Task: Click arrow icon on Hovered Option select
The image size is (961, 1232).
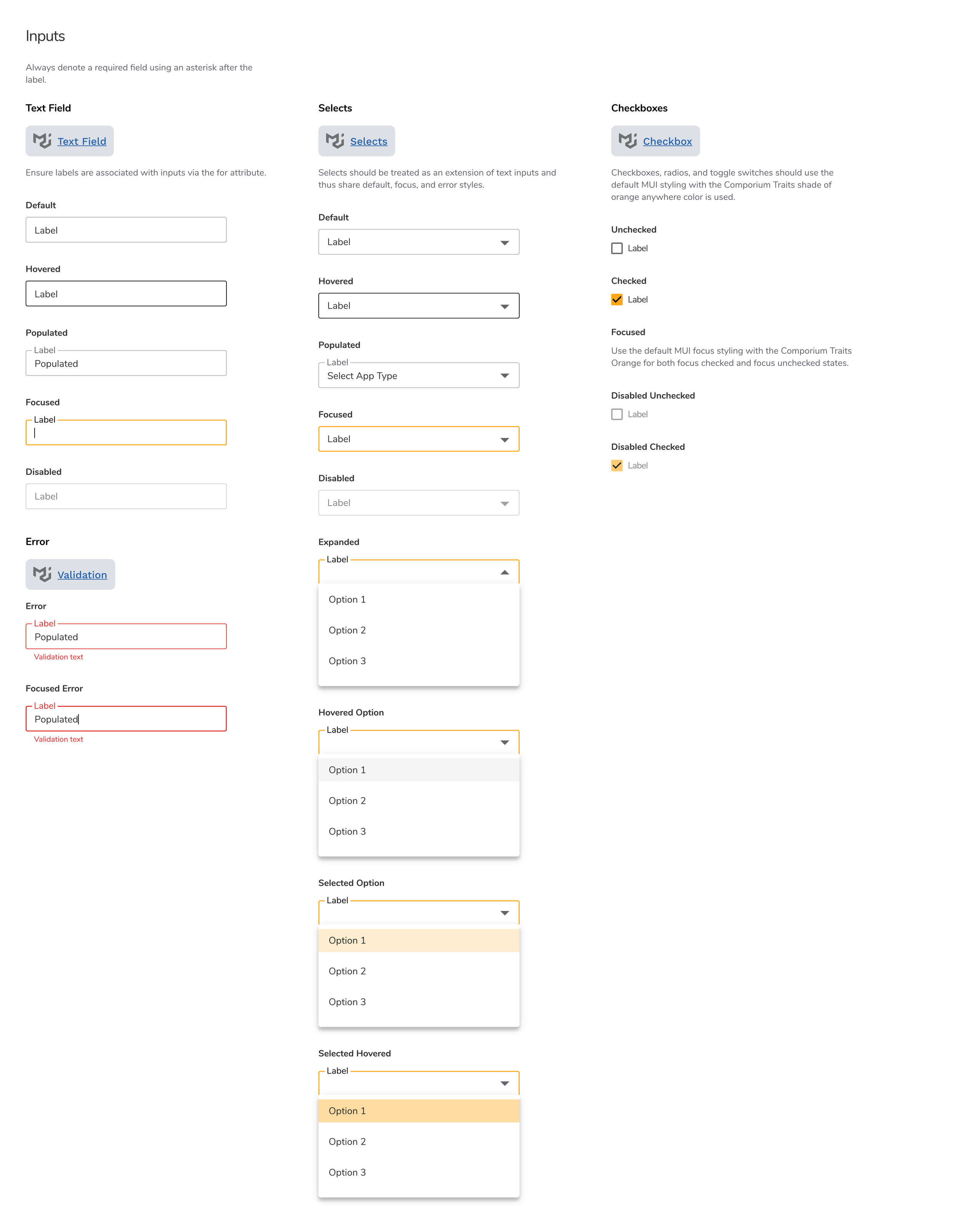Action: click(x=504, y=743)
